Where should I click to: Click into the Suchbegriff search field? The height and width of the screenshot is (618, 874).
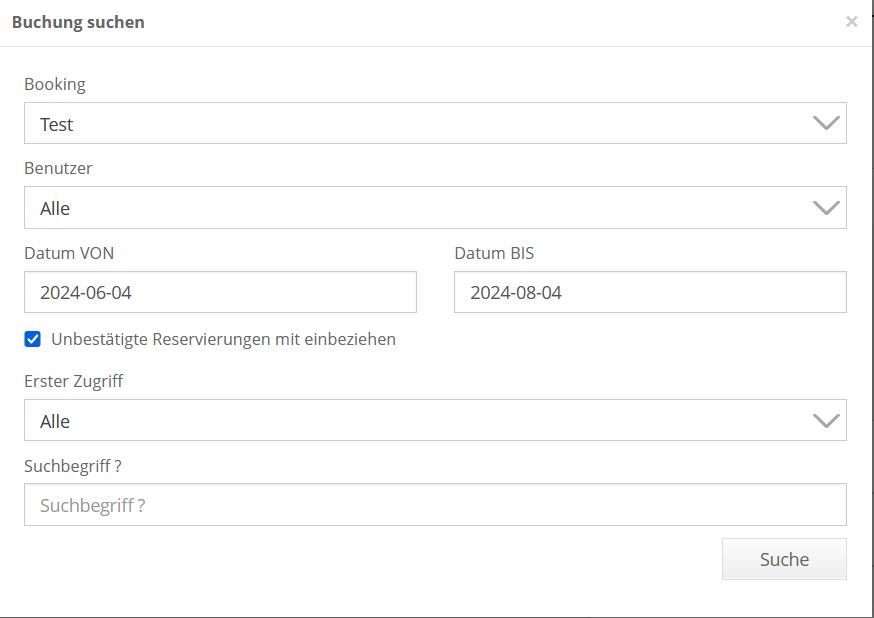pos(435,505)
